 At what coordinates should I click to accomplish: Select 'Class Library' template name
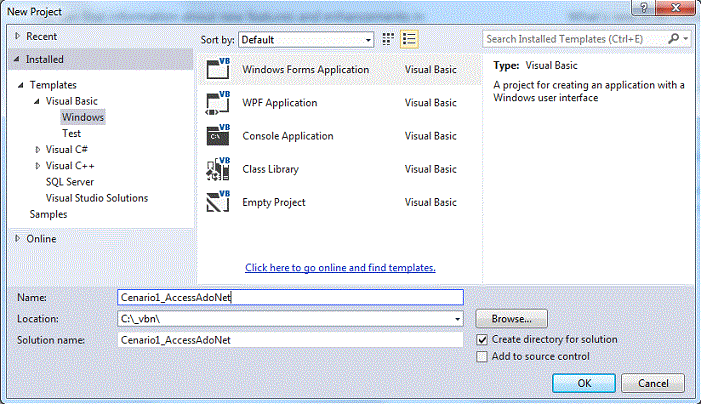tap(270, 169)
